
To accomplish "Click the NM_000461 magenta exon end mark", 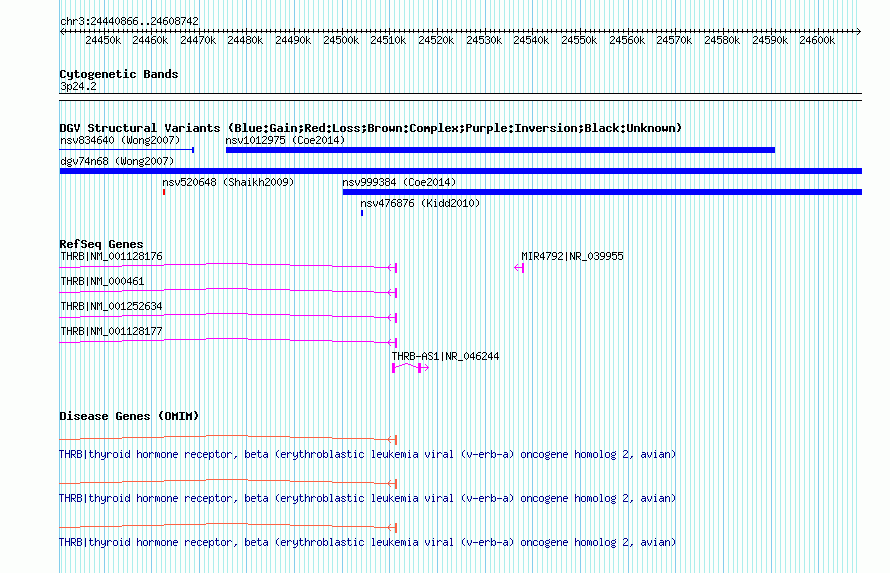I will pyautogui.click(x=395, y=293).
